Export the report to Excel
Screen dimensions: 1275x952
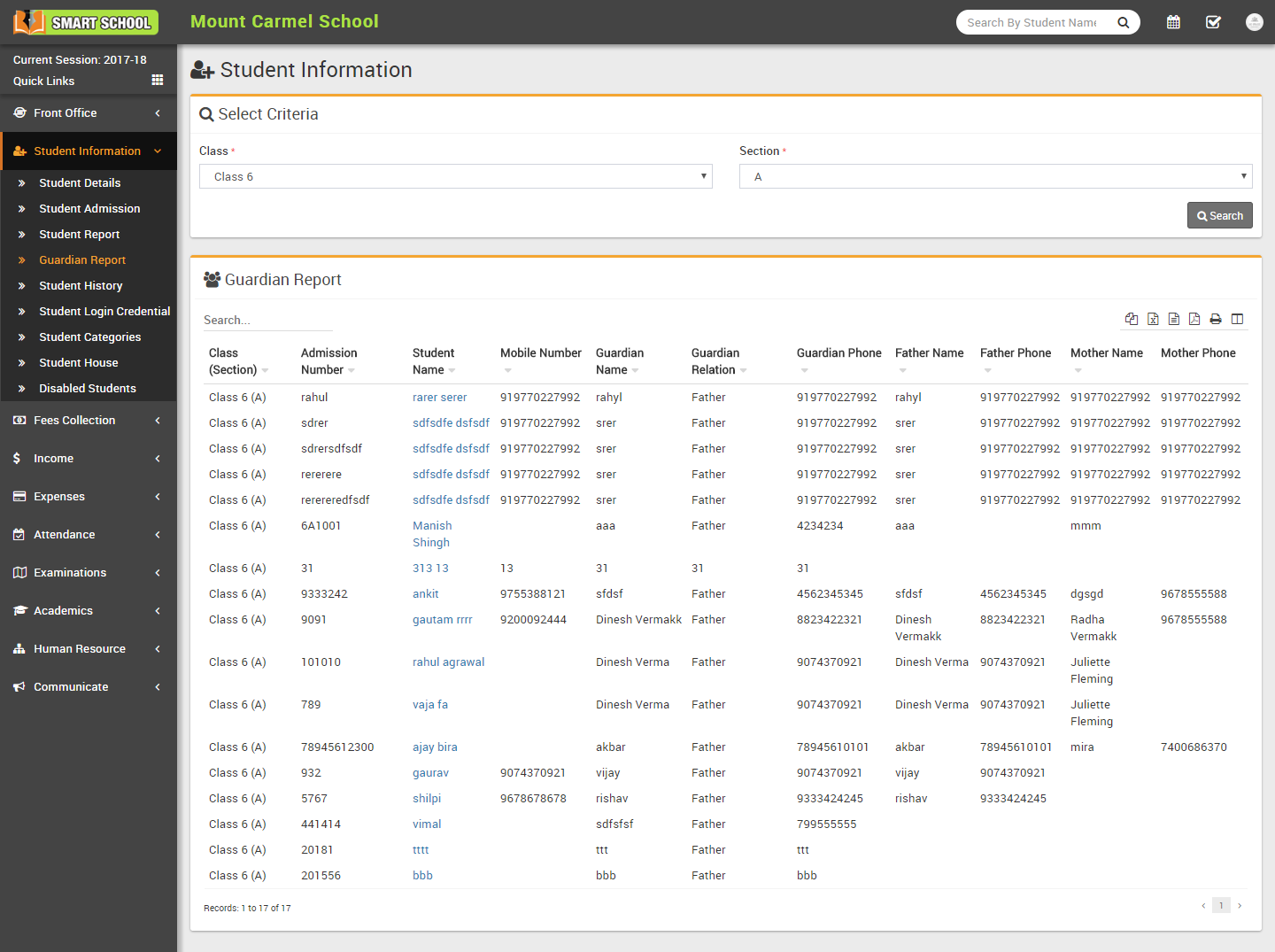click(x=1153, y=319)
